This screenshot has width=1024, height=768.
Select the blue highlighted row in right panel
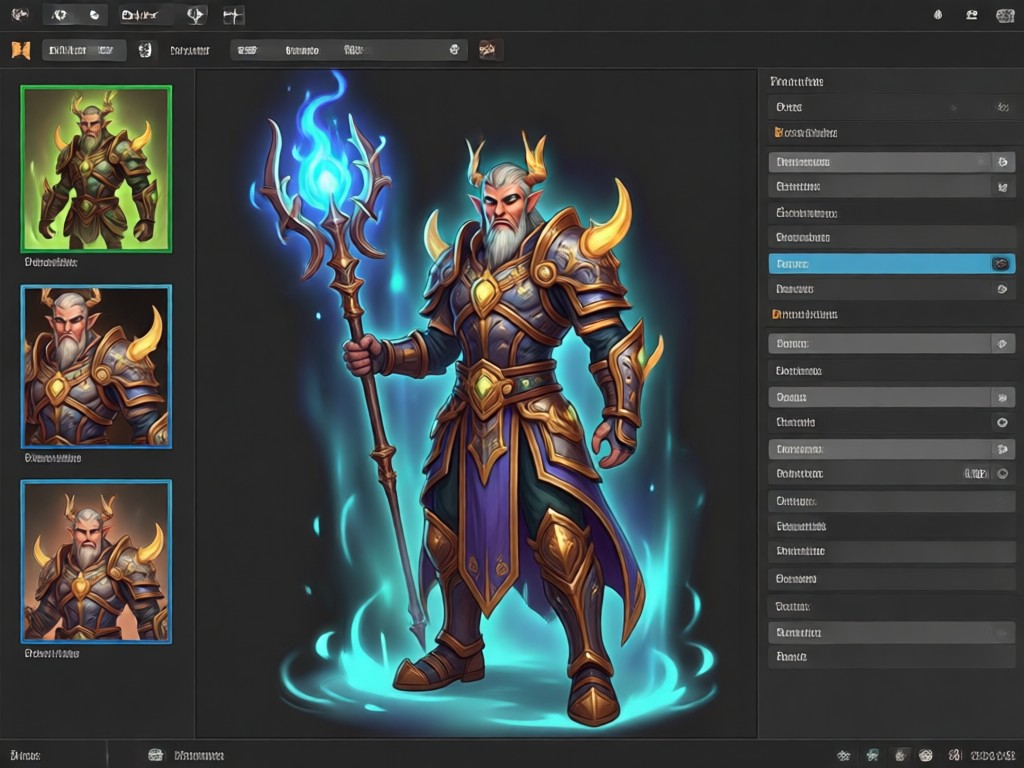(x=891, y=264)
